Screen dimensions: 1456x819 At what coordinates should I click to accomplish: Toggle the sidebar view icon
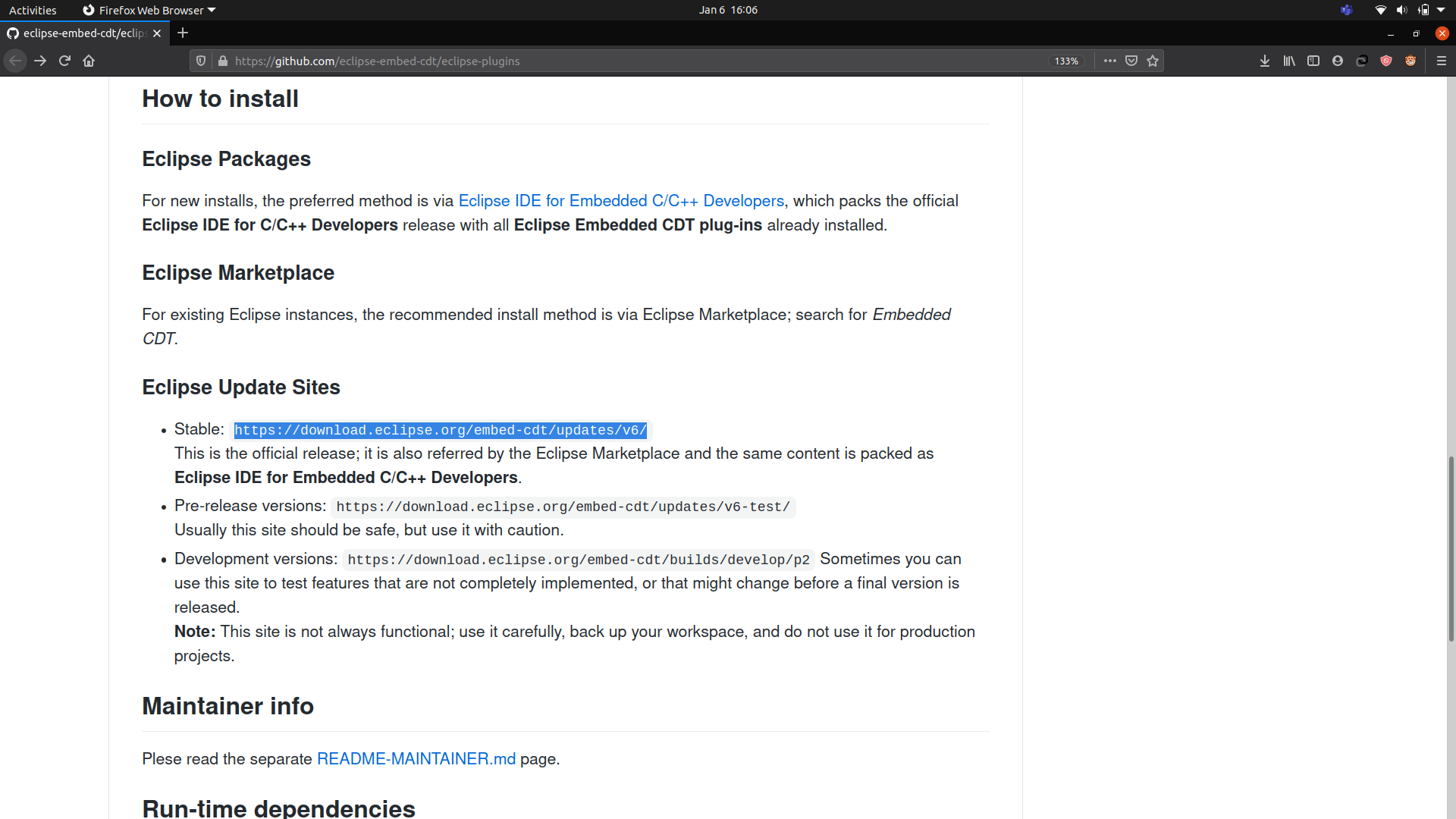[1313, 61]
